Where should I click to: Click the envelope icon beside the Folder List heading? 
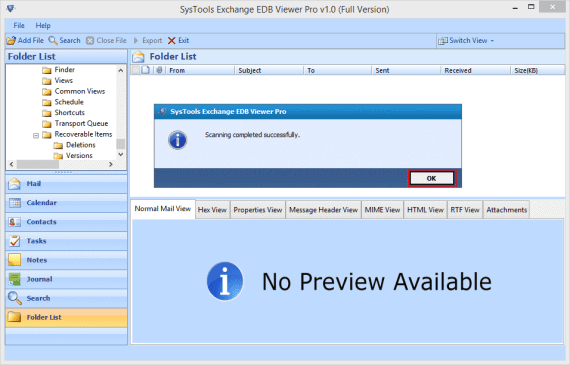pos(138,57)
